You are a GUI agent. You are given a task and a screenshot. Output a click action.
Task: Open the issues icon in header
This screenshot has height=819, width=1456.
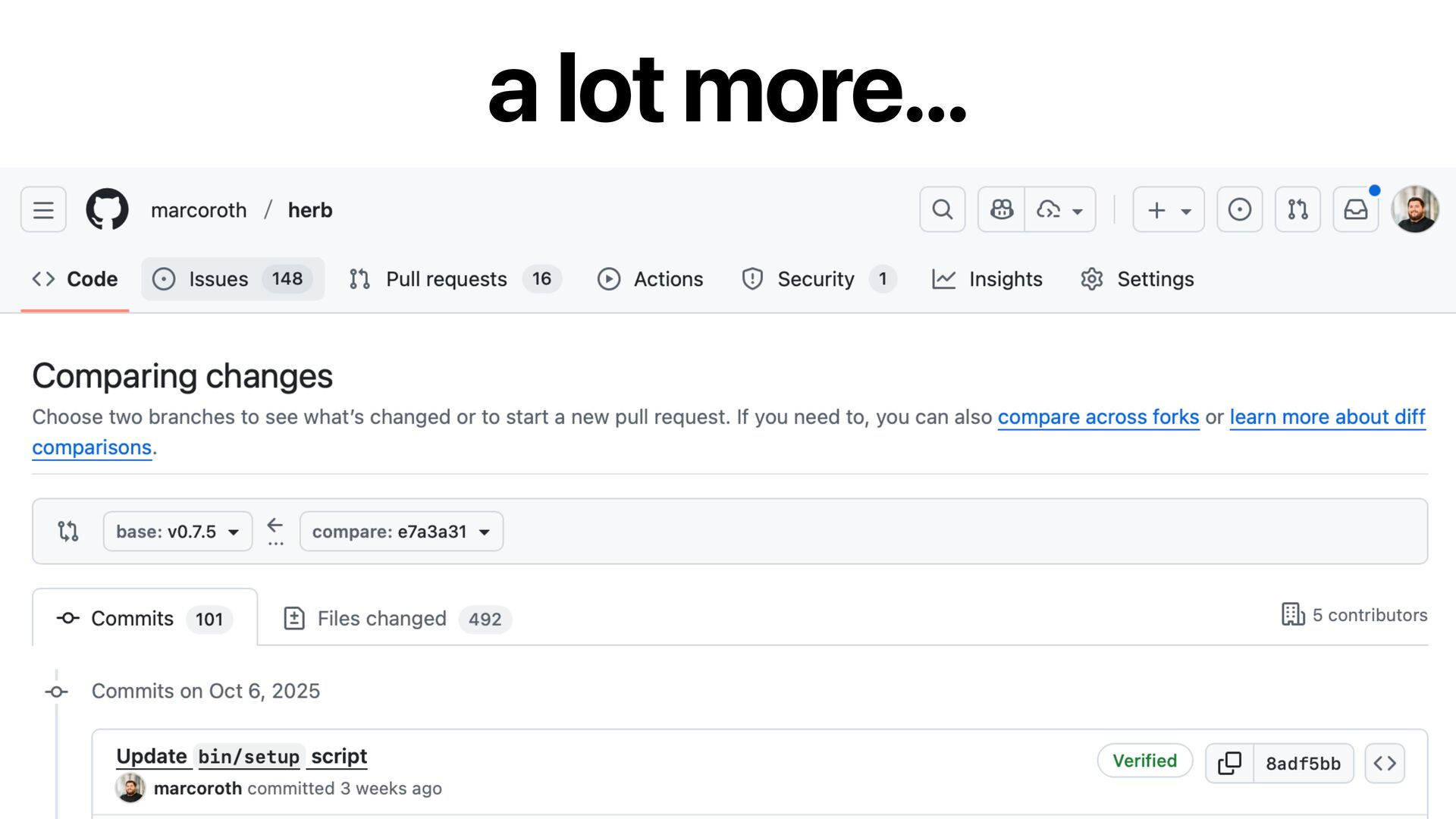tap(1239, 209)
